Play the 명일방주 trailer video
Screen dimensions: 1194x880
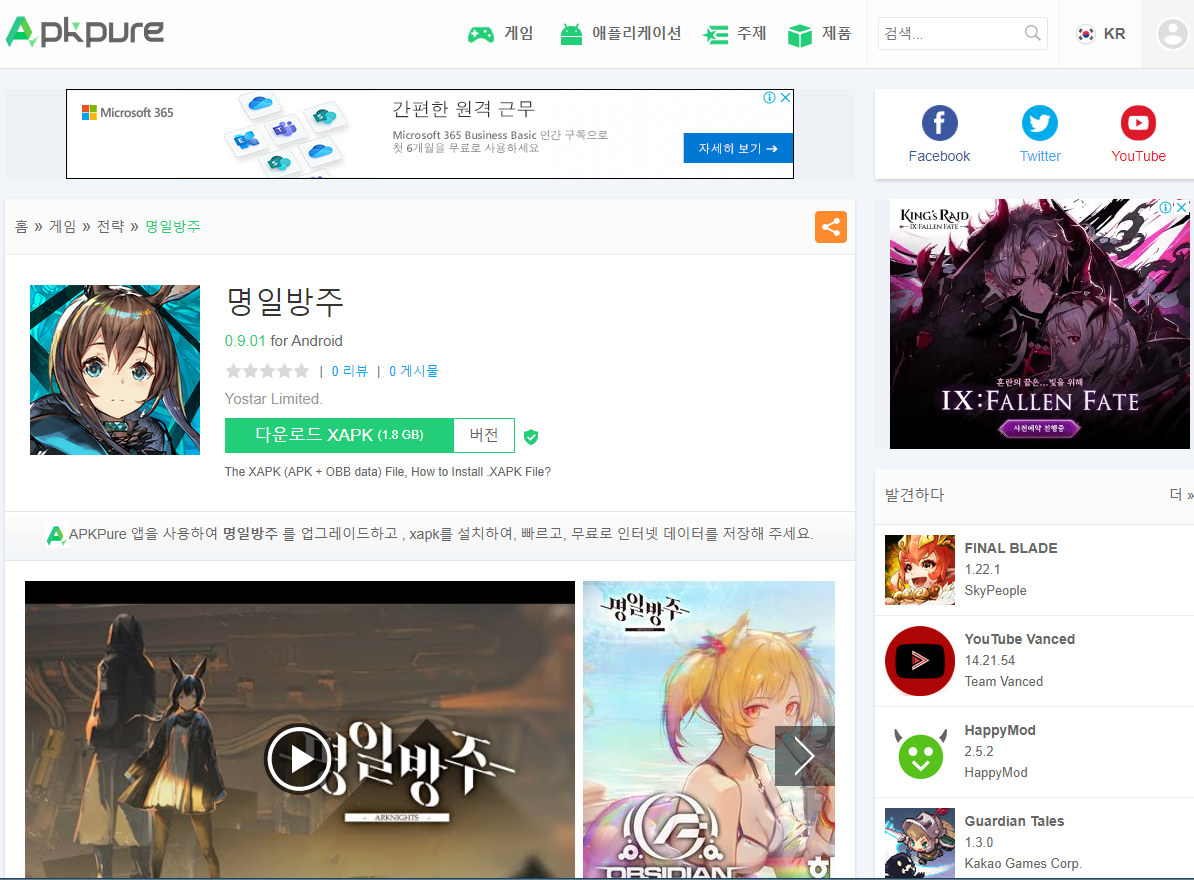pos(298,759)
